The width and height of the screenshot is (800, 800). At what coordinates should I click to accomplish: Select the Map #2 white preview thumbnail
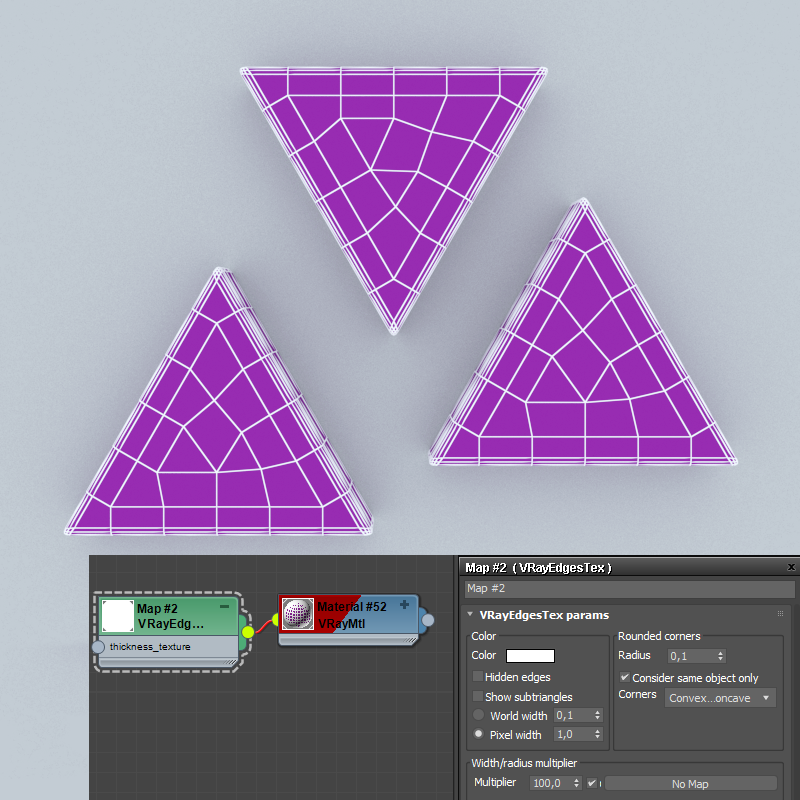pos(117,616)
